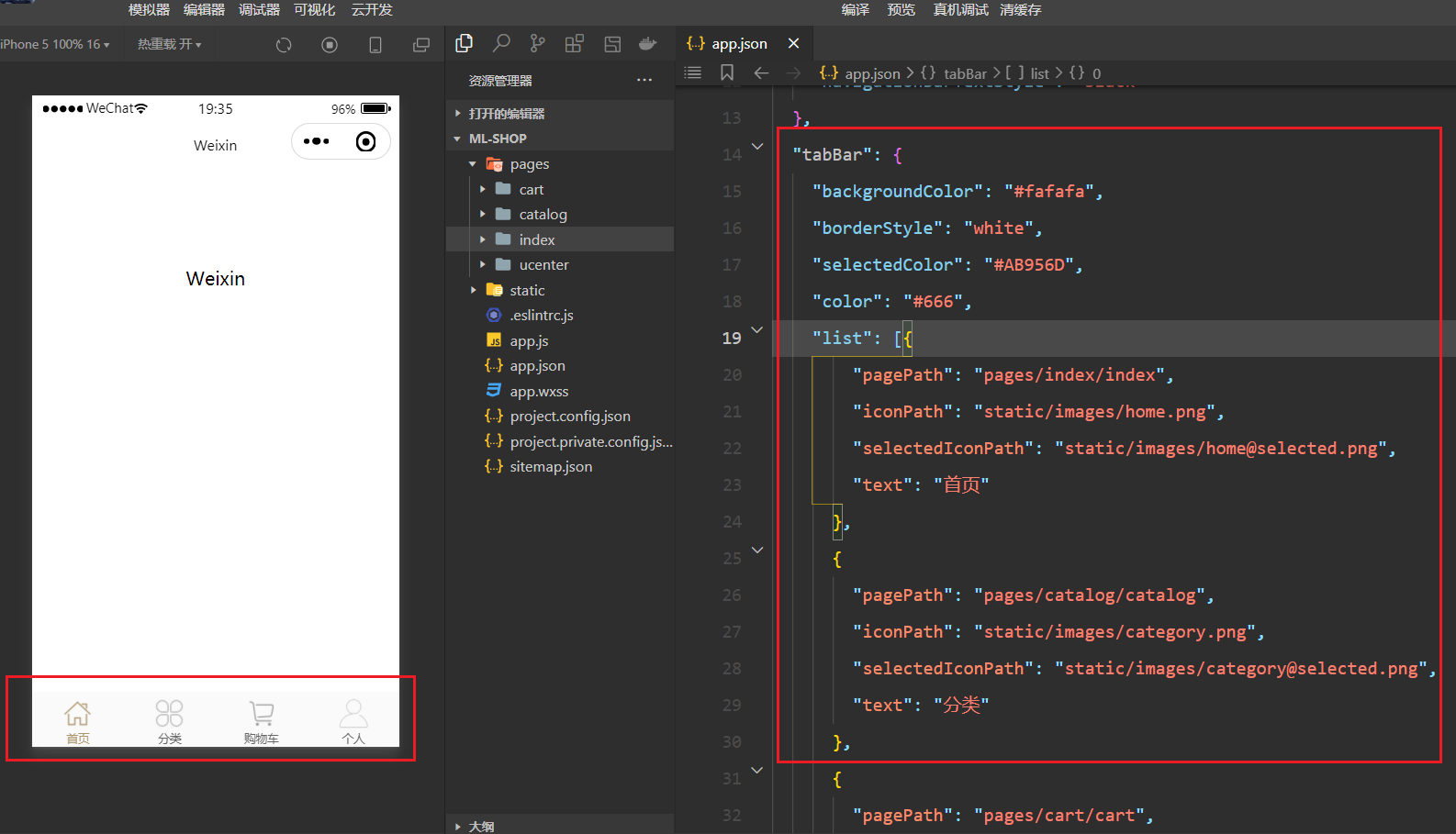Toggle the phone device view icon
1456x834 pixels.
[x=375, y=45]
